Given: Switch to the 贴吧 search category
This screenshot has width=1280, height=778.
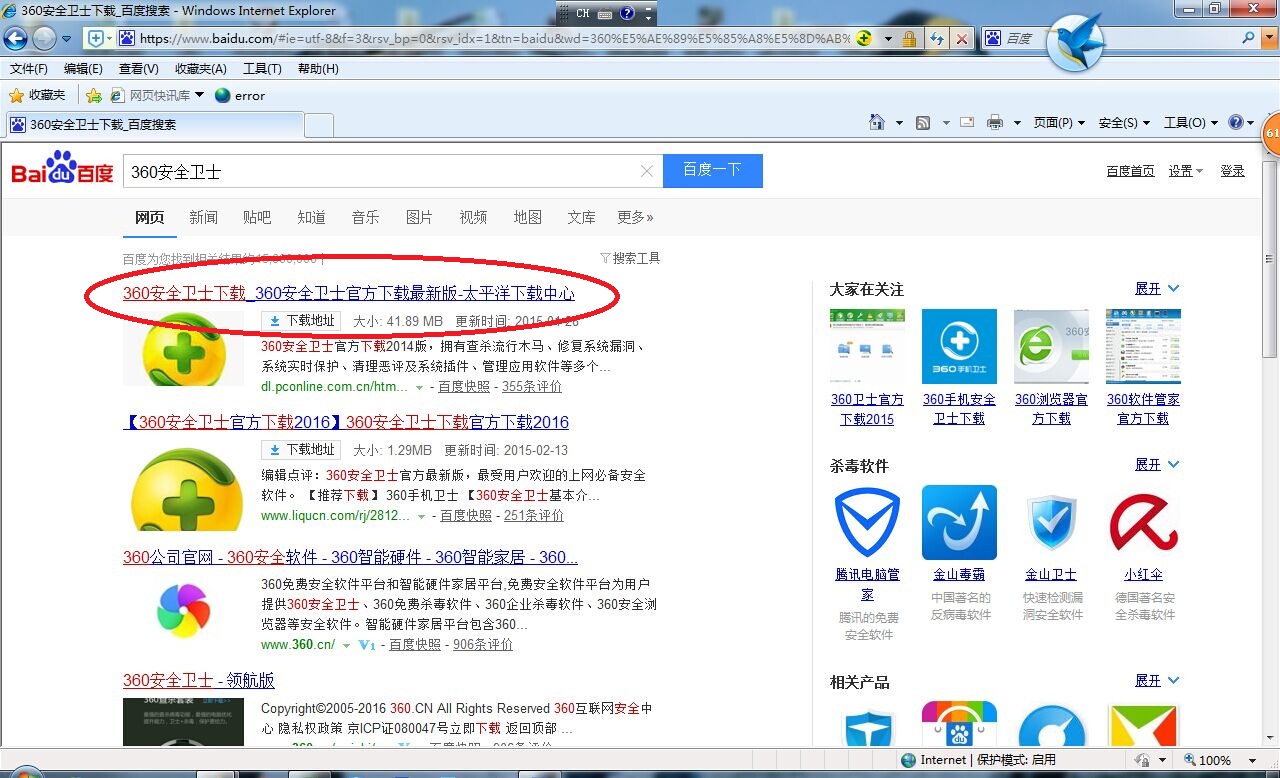Looking at the screenshot, I should (x=257, y=217).
